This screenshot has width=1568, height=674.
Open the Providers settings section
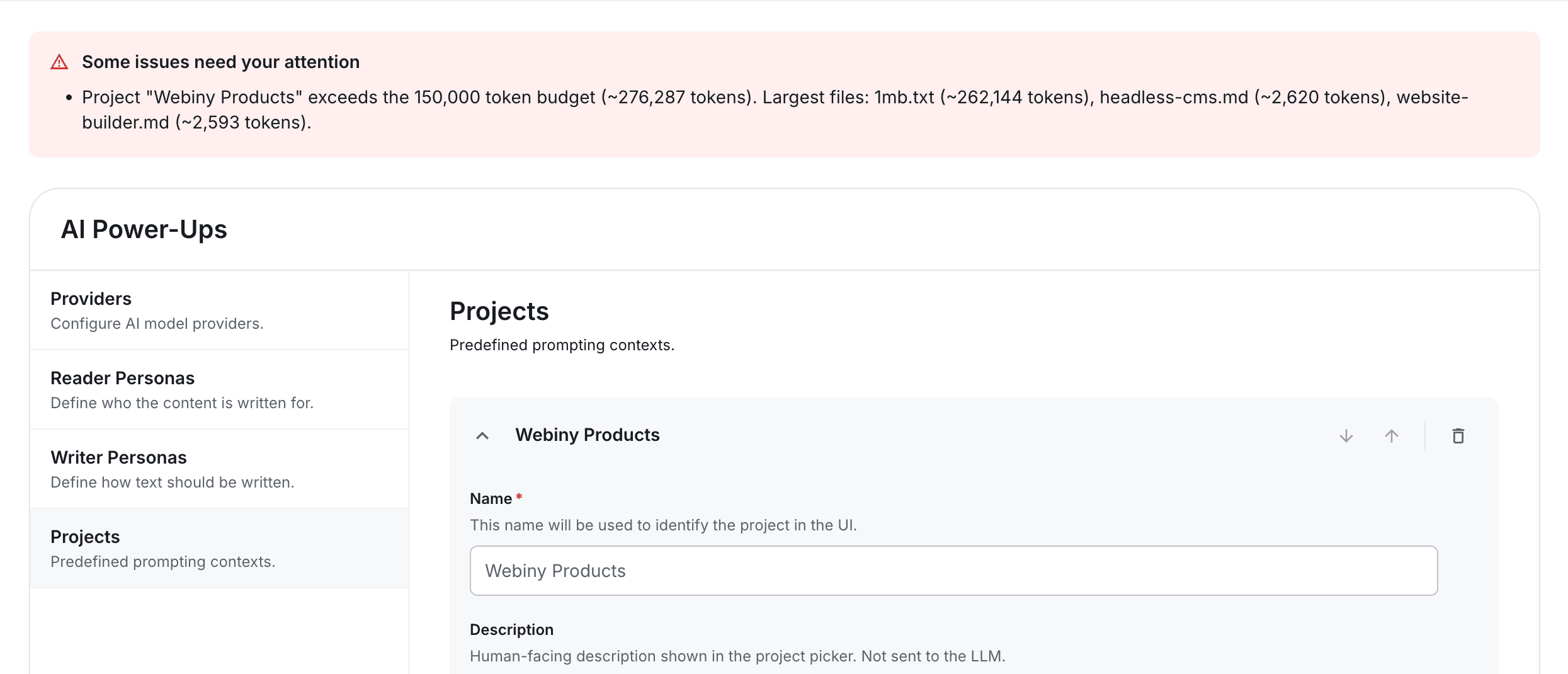point(219,311)
